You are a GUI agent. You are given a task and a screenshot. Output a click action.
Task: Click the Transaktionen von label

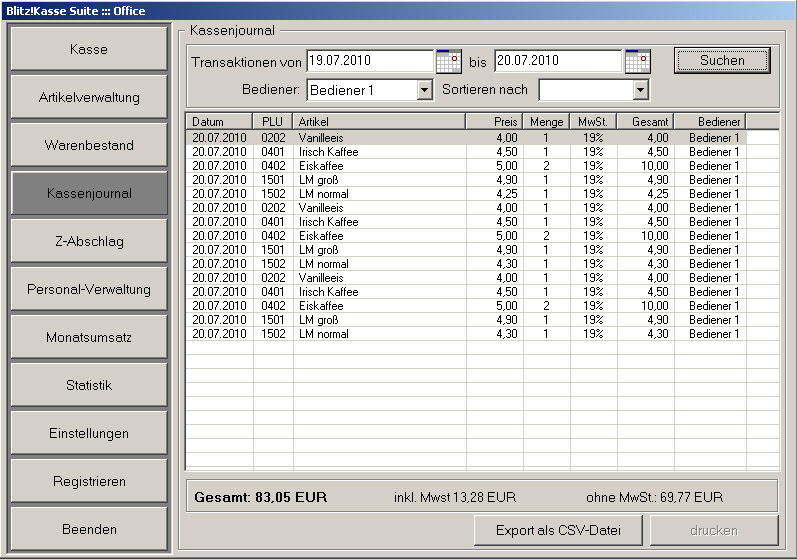click(x=247, y=63)
